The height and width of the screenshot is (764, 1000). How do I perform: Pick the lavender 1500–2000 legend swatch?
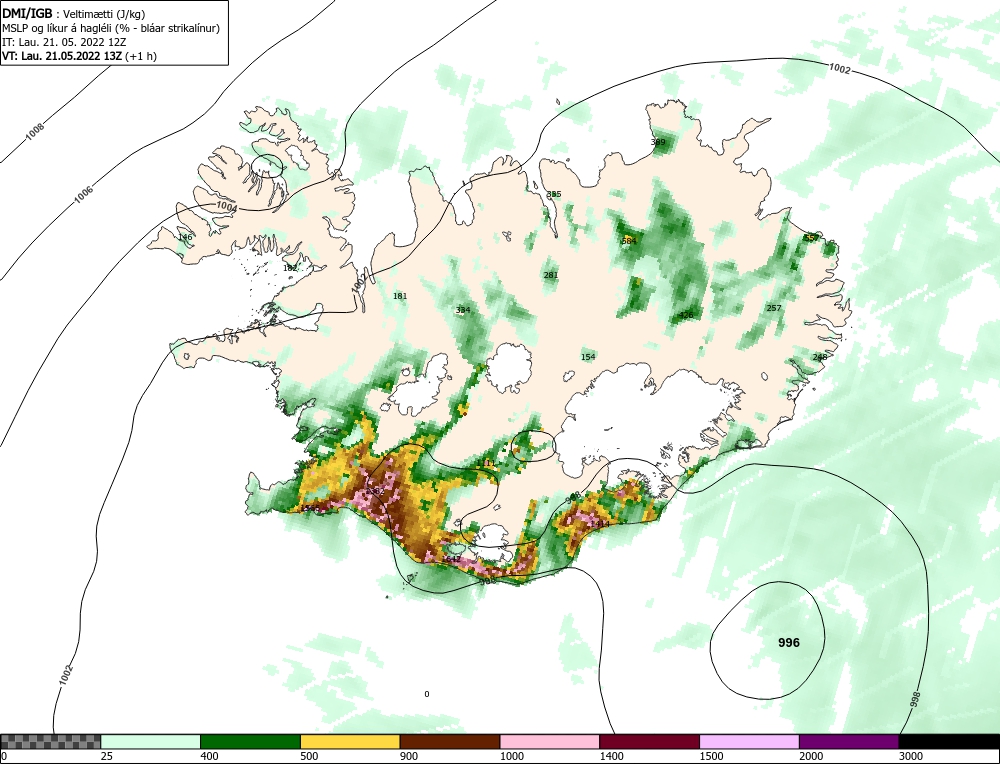coord(749,741)
